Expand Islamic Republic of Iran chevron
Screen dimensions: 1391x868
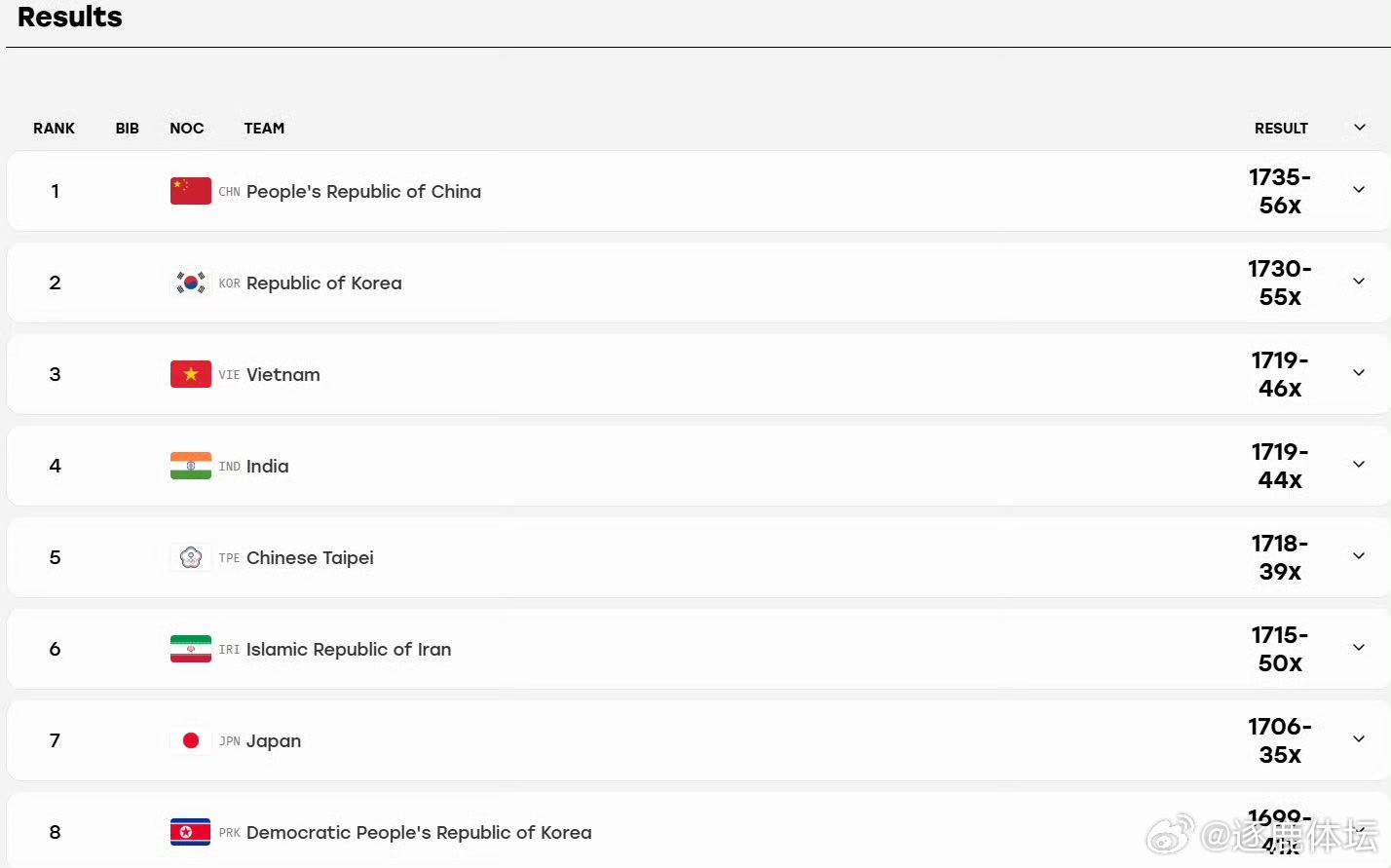1359,648
